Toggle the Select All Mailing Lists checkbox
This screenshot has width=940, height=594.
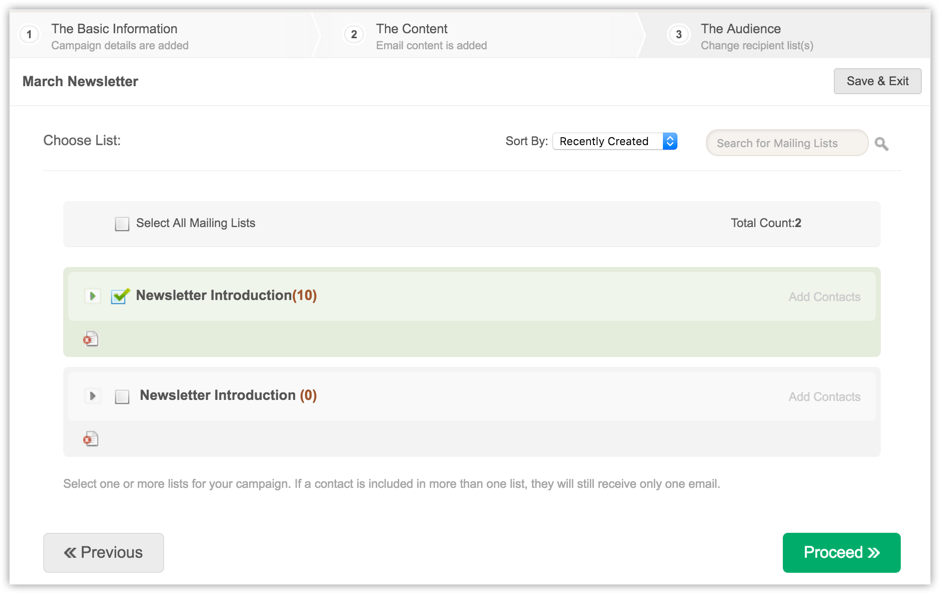point(122,224)
